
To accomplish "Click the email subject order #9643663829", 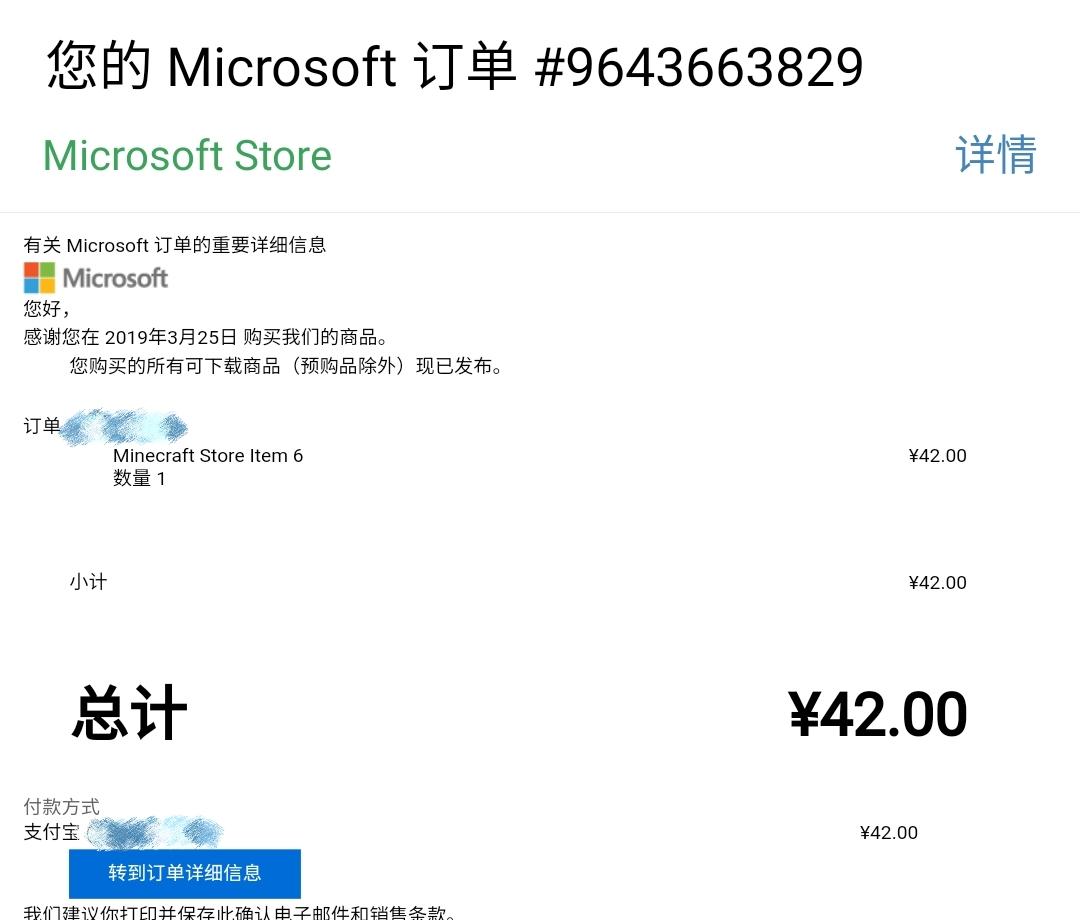I will point(455,66).
